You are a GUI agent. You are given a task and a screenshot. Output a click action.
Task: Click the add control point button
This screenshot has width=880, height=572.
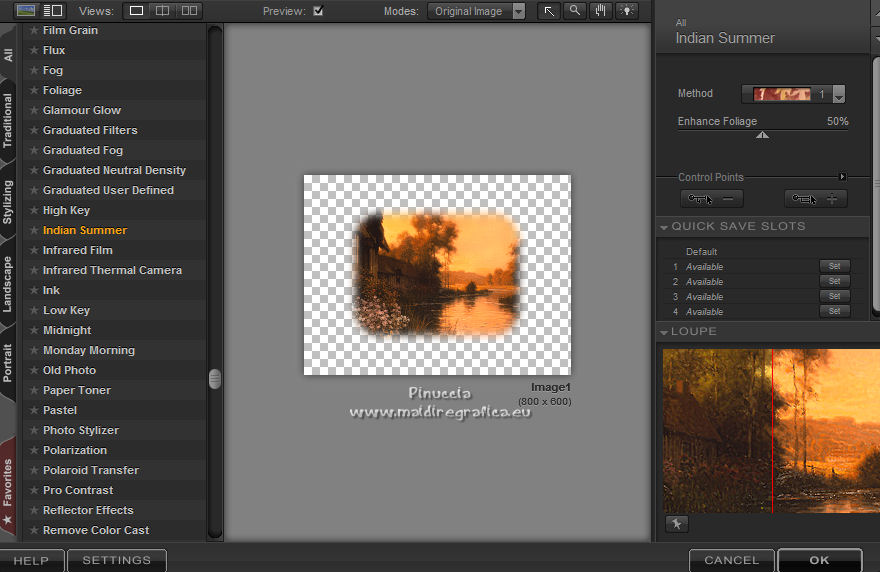click(815, 198)
